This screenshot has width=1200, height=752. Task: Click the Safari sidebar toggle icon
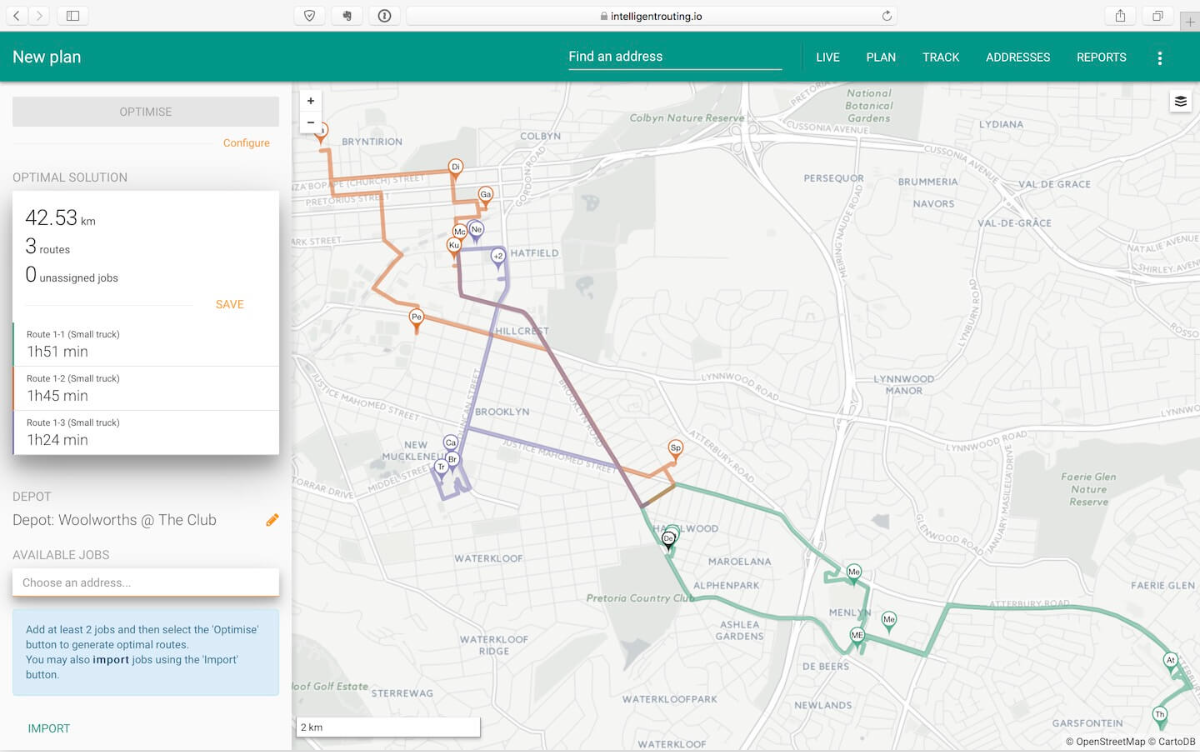tap(72, 16)
